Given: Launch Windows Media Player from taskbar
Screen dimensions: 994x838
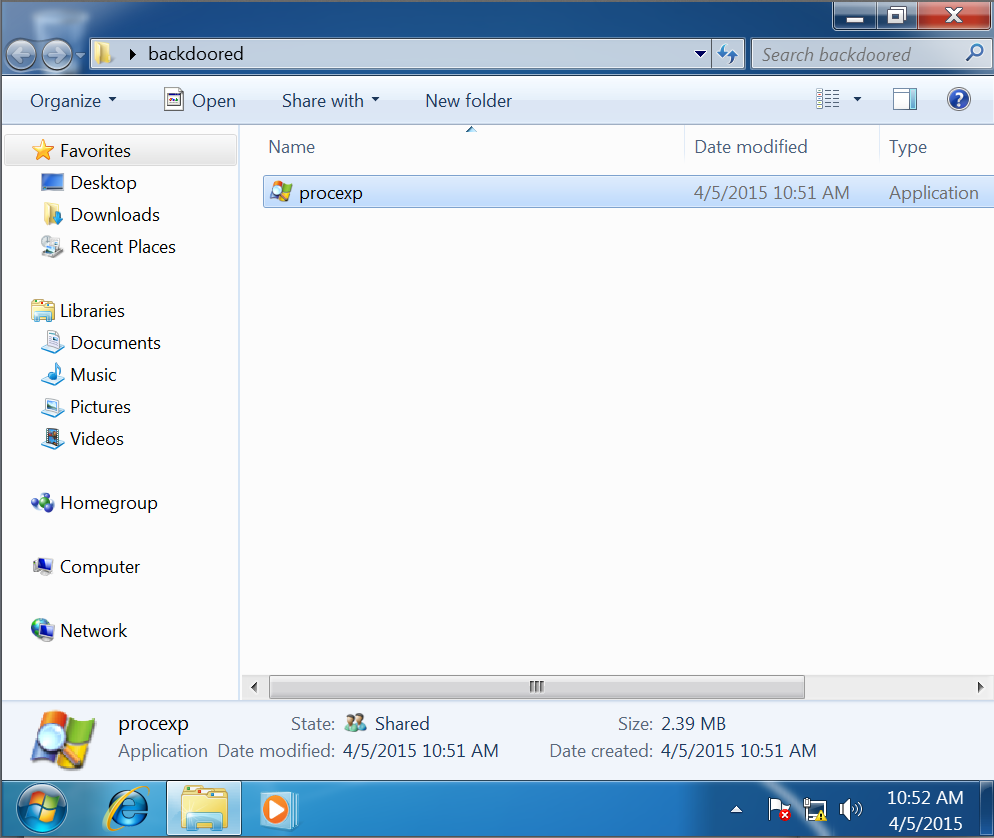Looking at the screenshot, I should tap(275, 806).
